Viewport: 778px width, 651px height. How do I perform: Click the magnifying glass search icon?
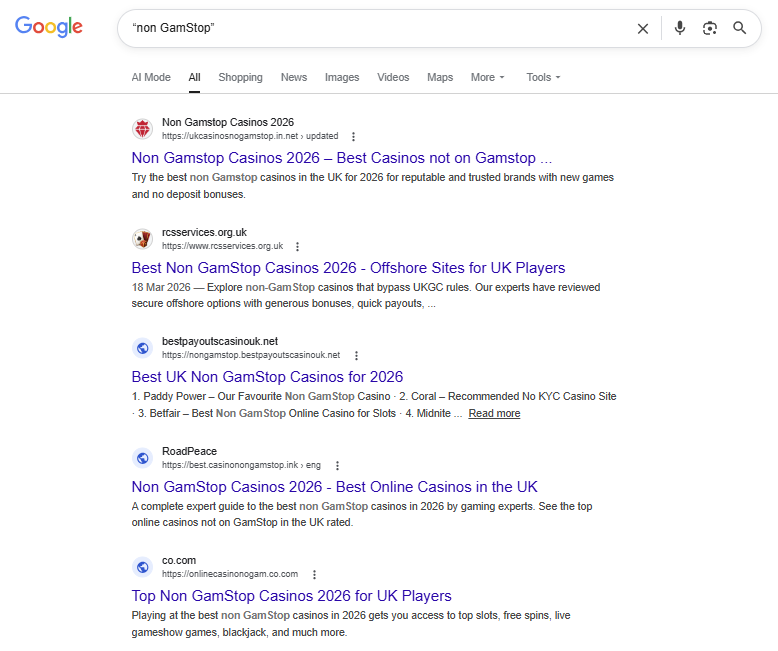tap(740, 28)
